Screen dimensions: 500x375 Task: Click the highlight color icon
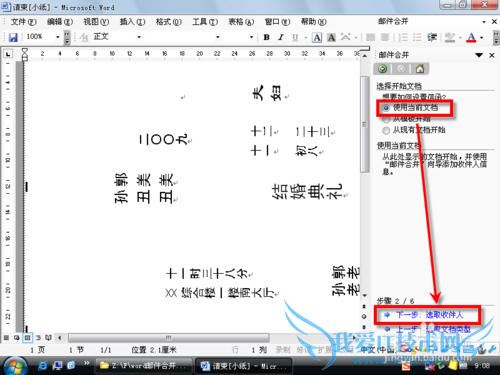click(x=450, y=37)
